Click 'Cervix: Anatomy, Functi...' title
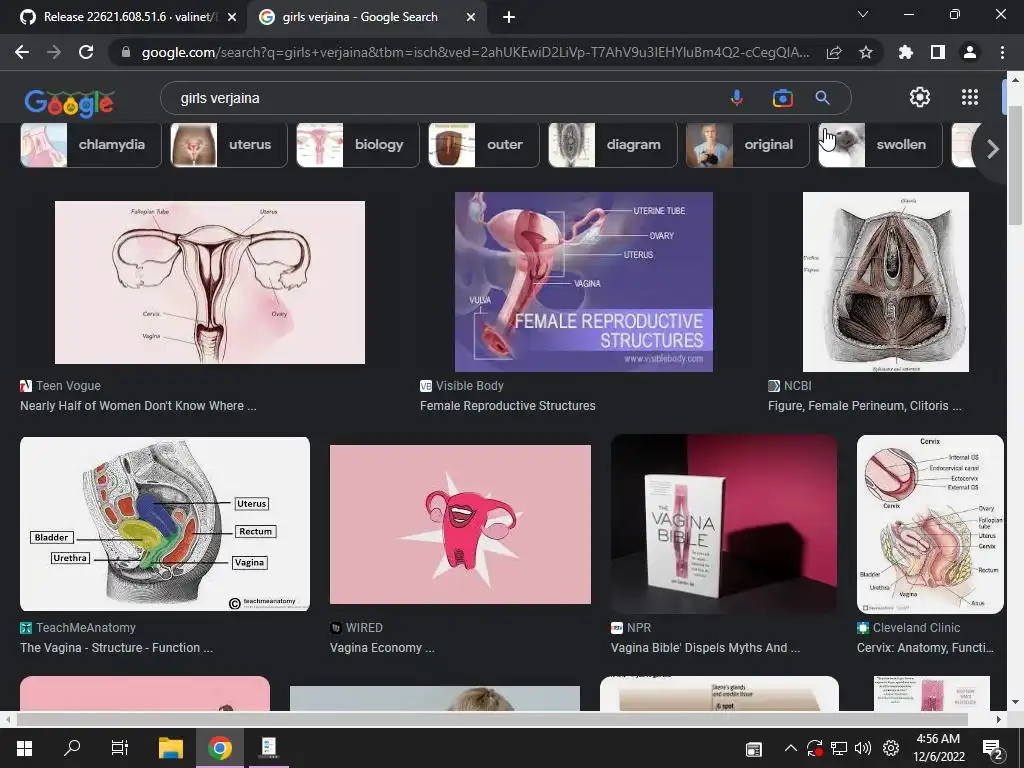 coord(925,648)
